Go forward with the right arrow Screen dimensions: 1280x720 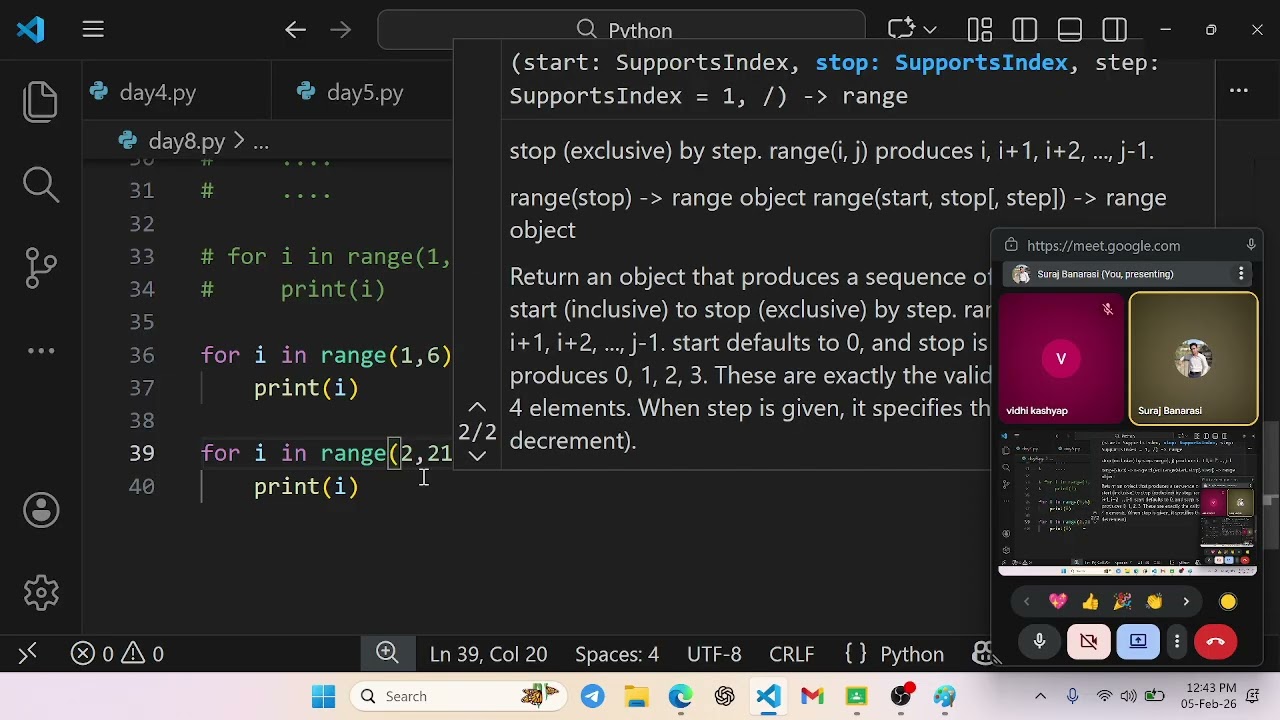[x=340, y=30]
